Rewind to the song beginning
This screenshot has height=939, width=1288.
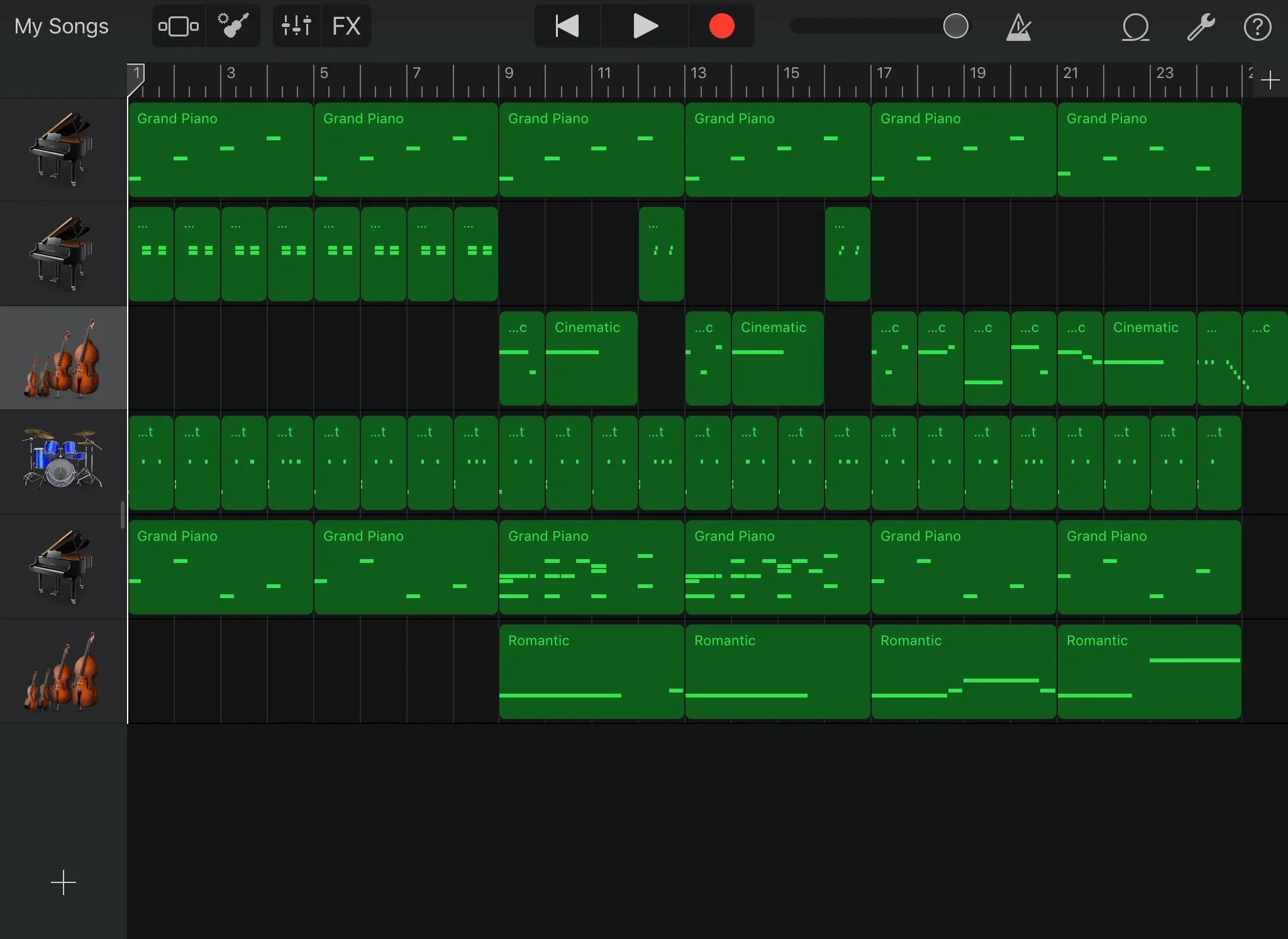[566, 26]
